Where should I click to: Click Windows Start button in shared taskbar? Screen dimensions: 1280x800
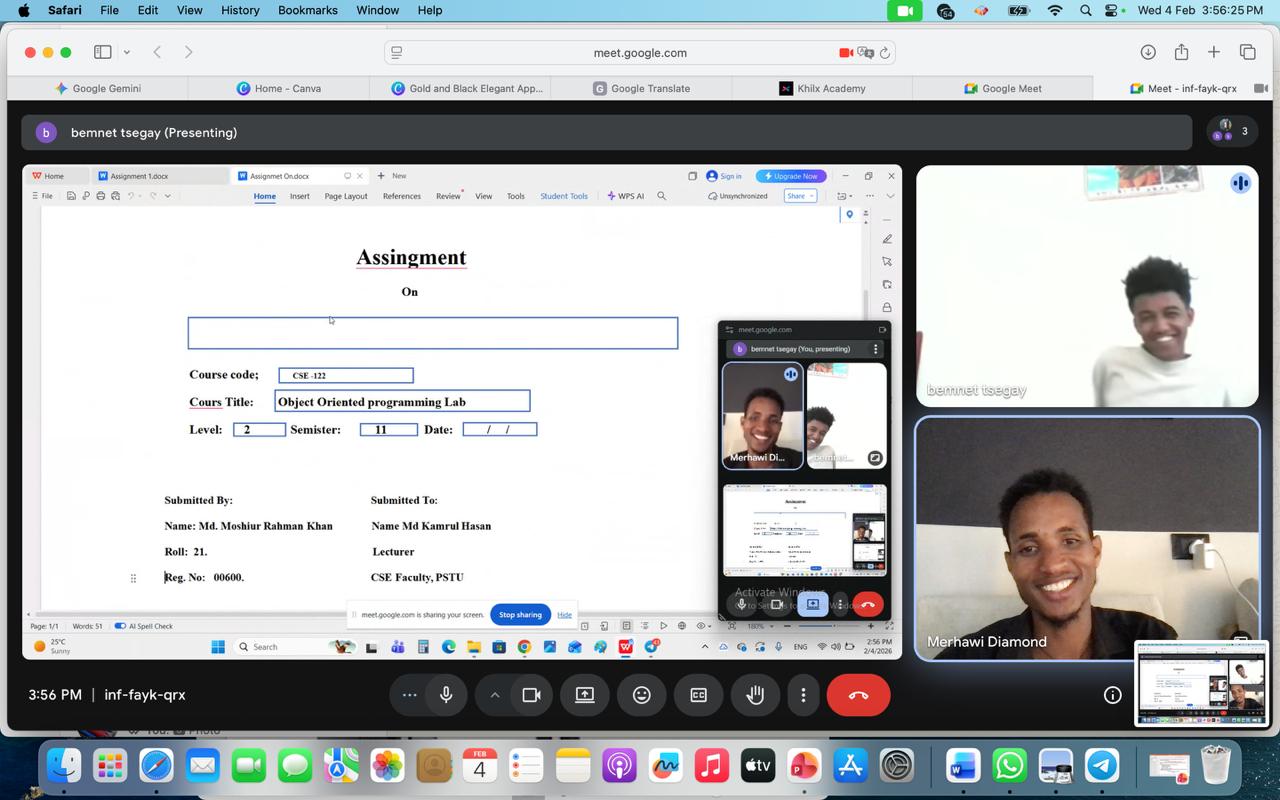218,647
